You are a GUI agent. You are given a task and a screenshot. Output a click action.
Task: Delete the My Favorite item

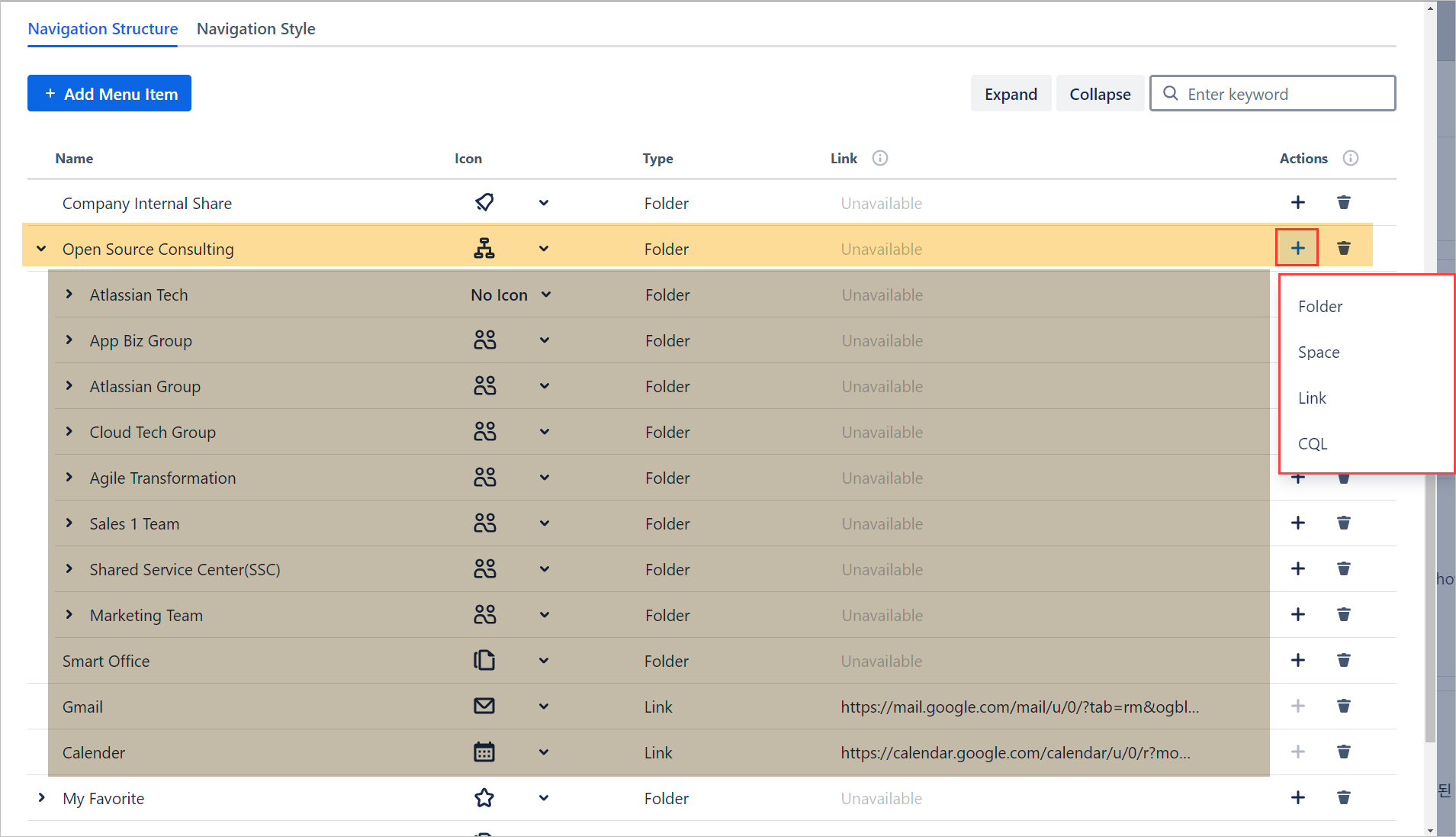point(1344,797)
